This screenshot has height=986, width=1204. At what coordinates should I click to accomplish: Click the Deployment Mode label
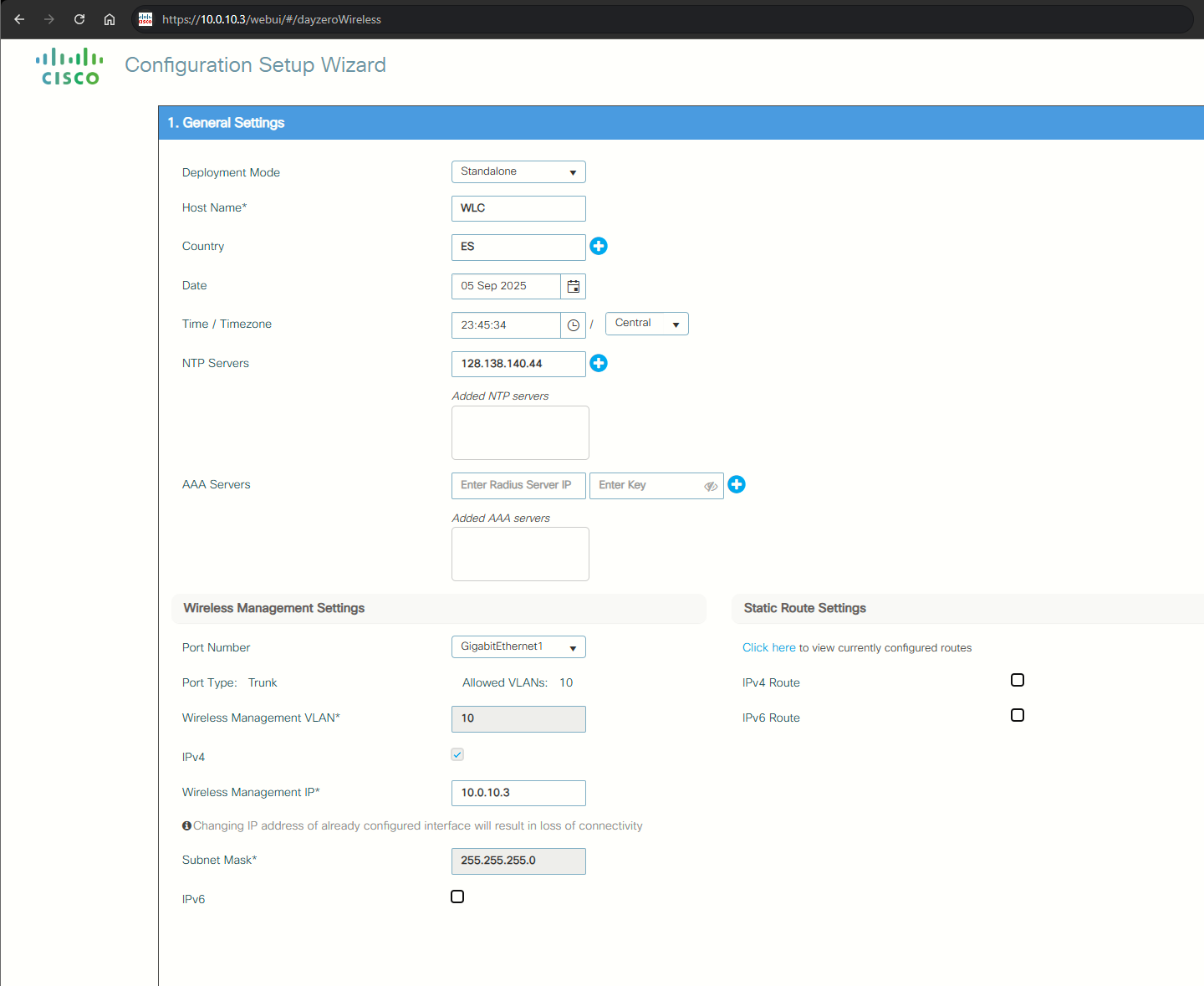[231, 172]
